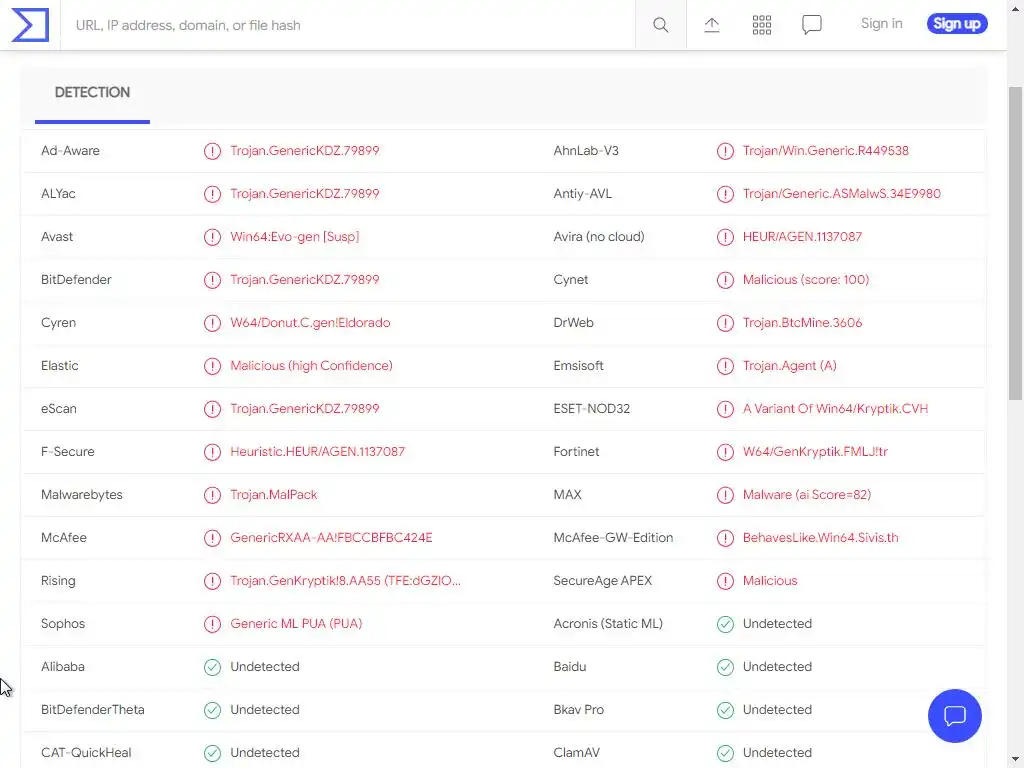Select Trojan/Generic.ASMalwS.34E9980 detection text
Screen dimensions: 1024x768
point(842,193)
